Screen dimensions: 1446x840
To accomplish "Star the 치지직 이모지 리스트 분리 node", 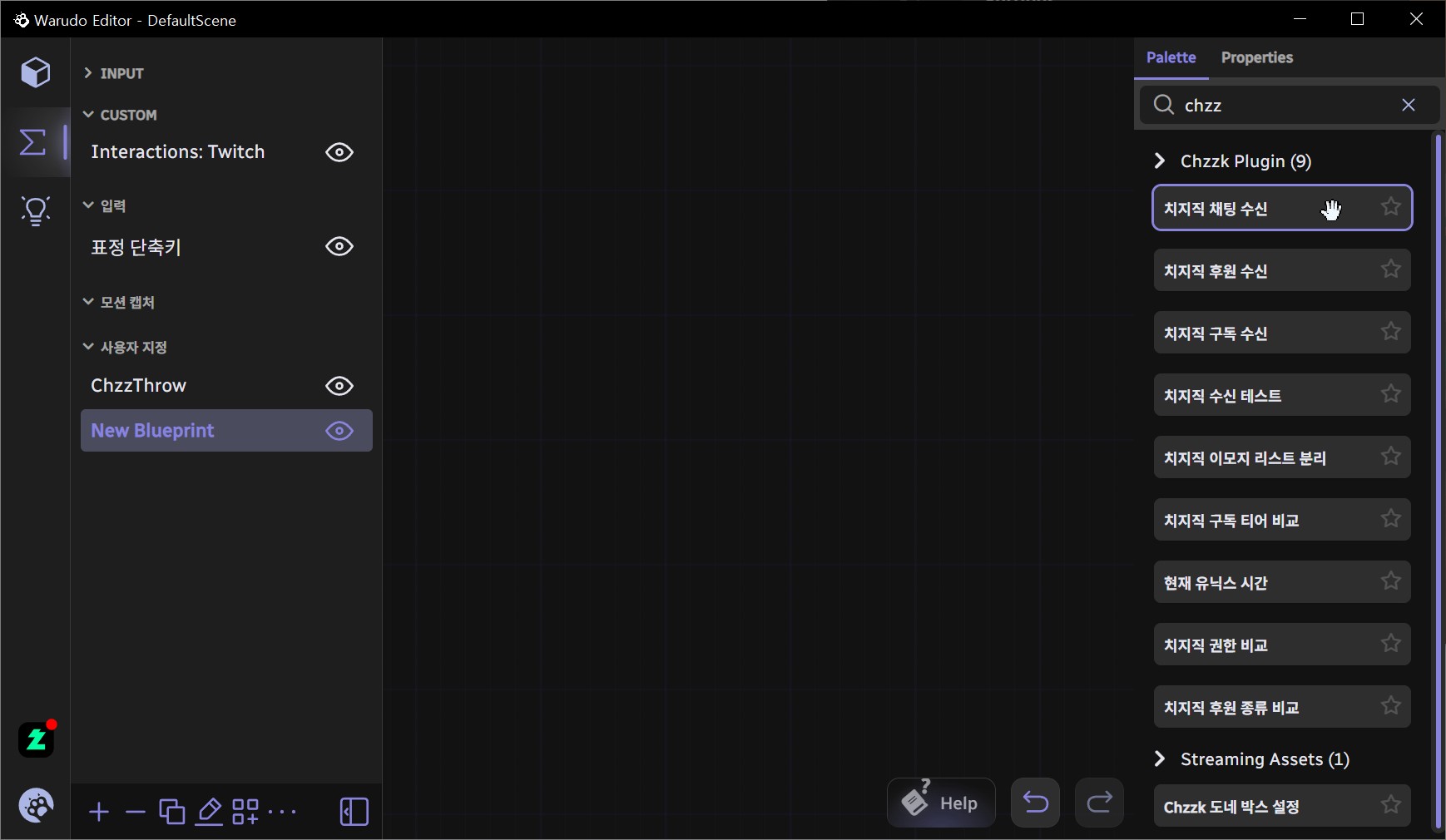I will (1391, 457).
